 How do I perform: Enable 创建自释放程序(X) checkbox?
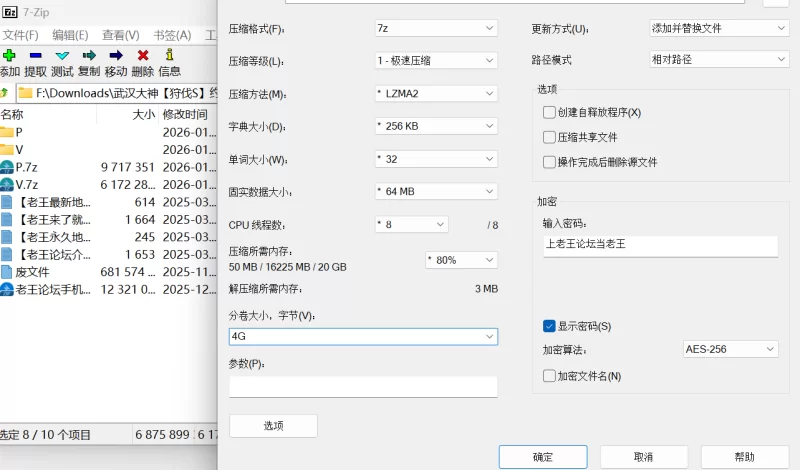point(549,112)
